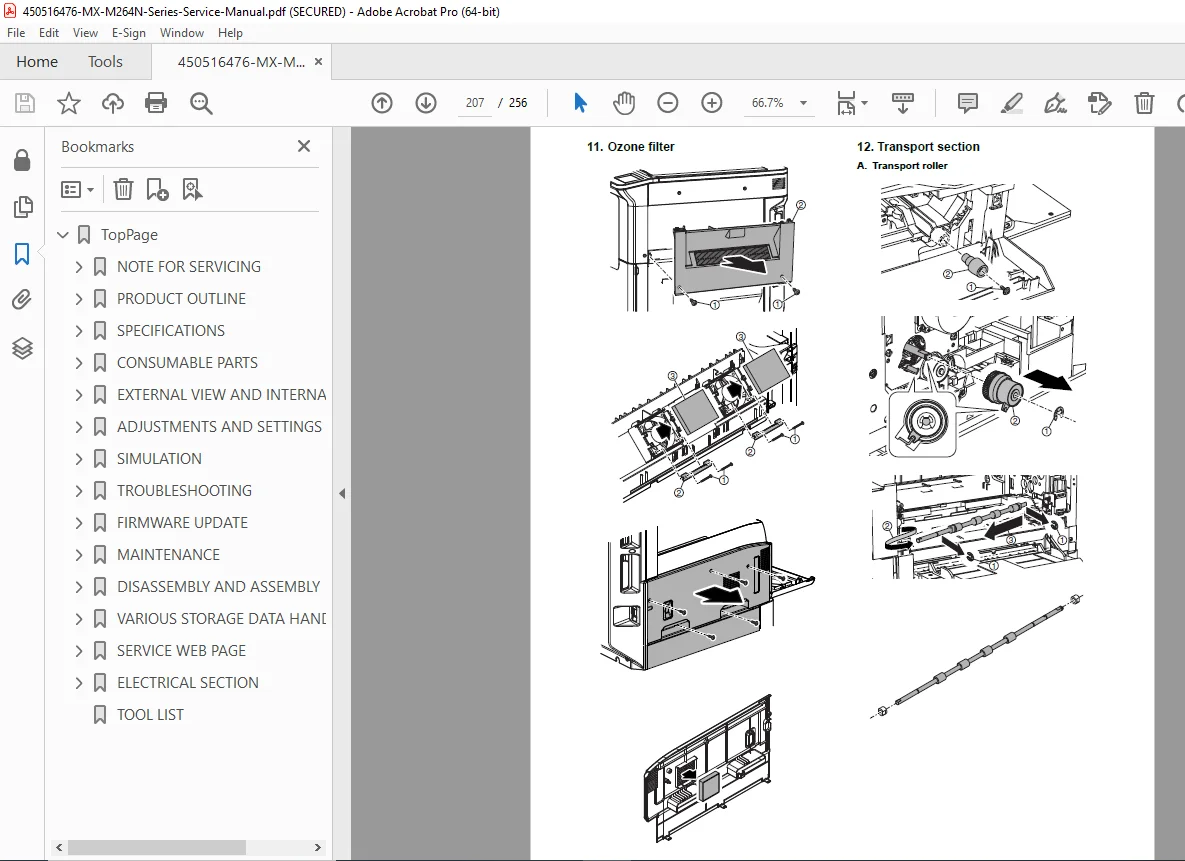Jump to DISASSEMBLY AND ASSEMBLY bookmark
The height and width of the screenshot is (861, 1185).
click(x=218, y=587)
